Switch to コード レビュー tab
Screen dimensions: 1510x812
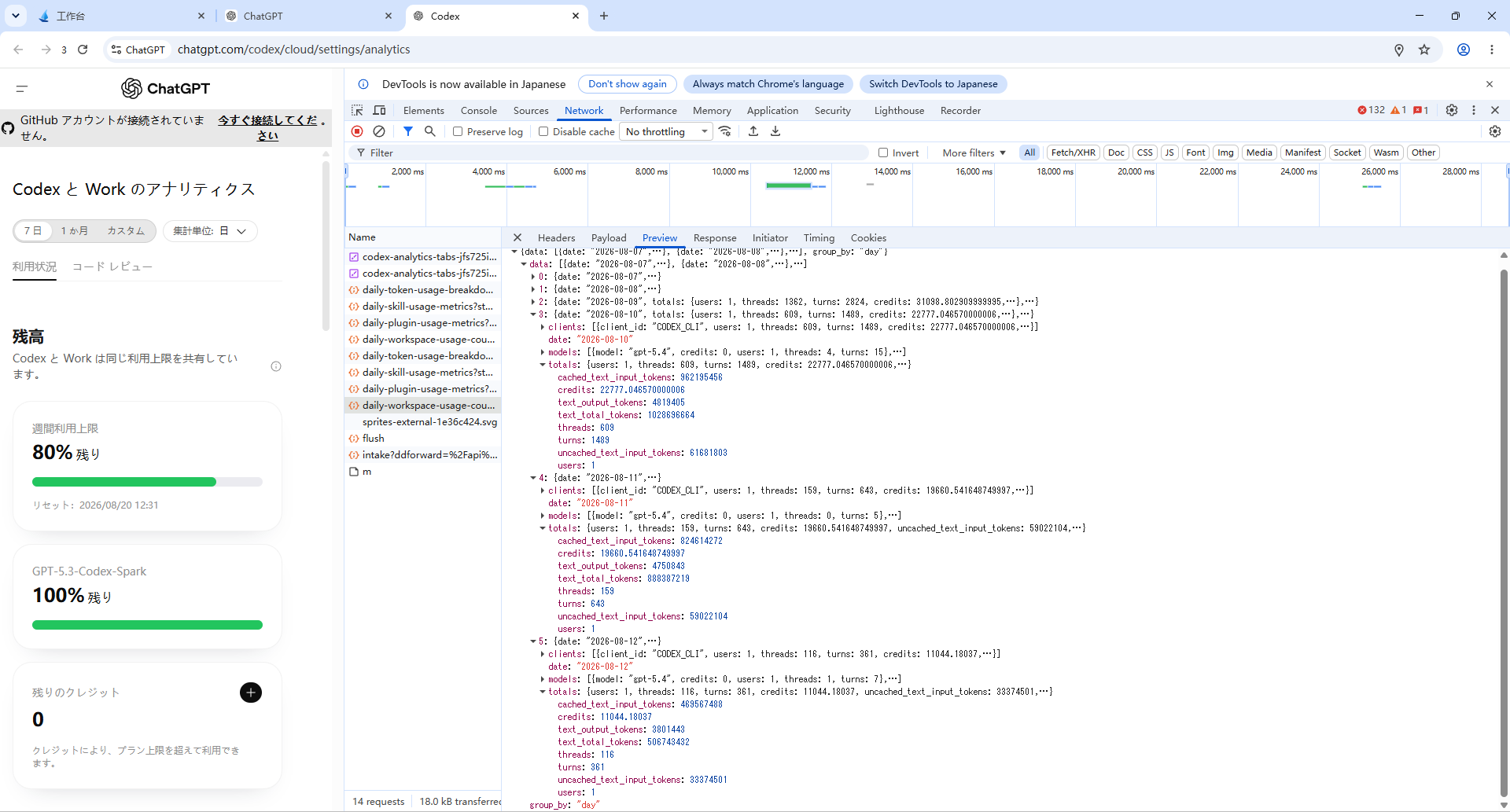tap(112, 267)
